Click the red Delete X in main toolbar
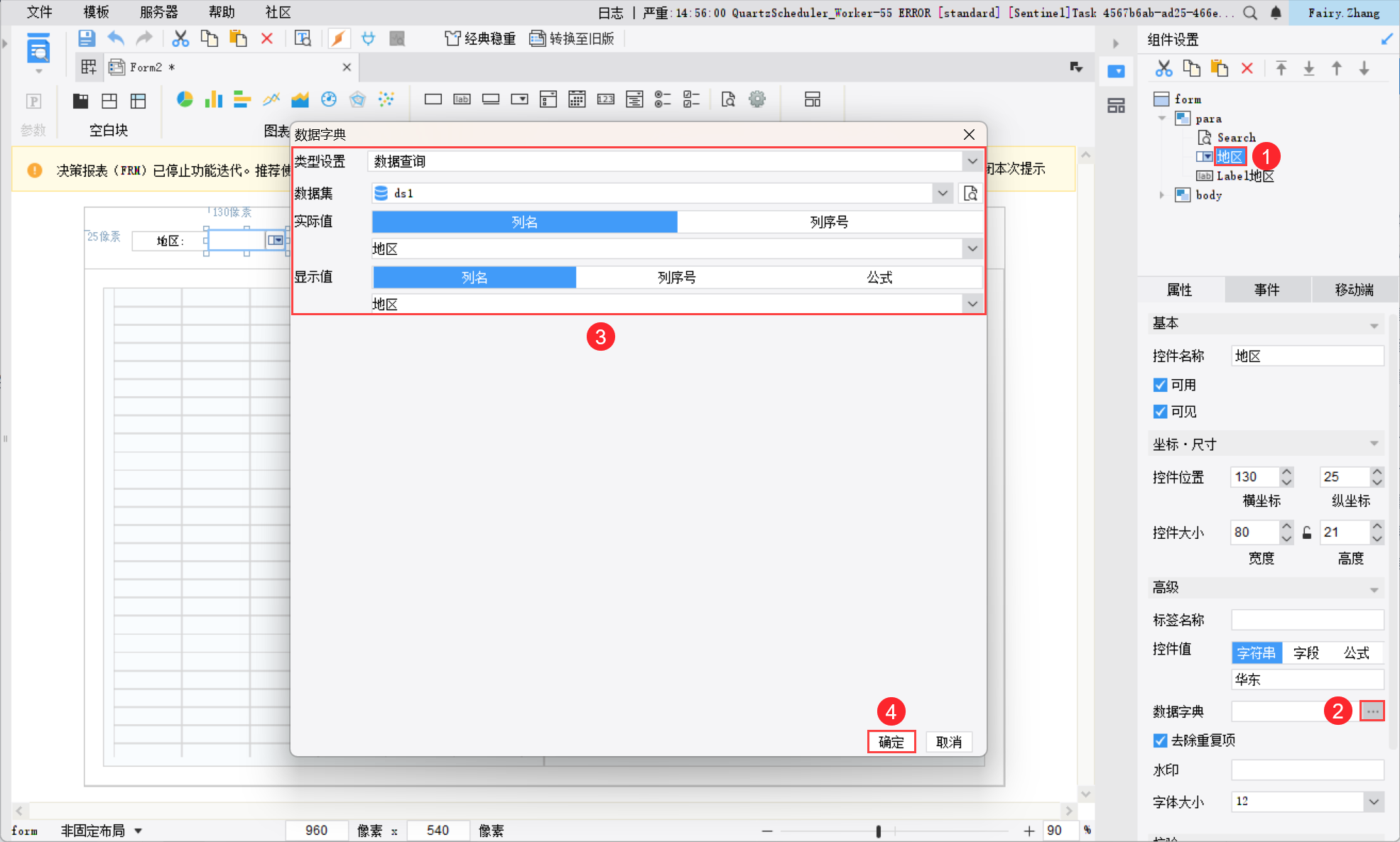This screenshot has width=1400, height=842. tap(267, 38)
